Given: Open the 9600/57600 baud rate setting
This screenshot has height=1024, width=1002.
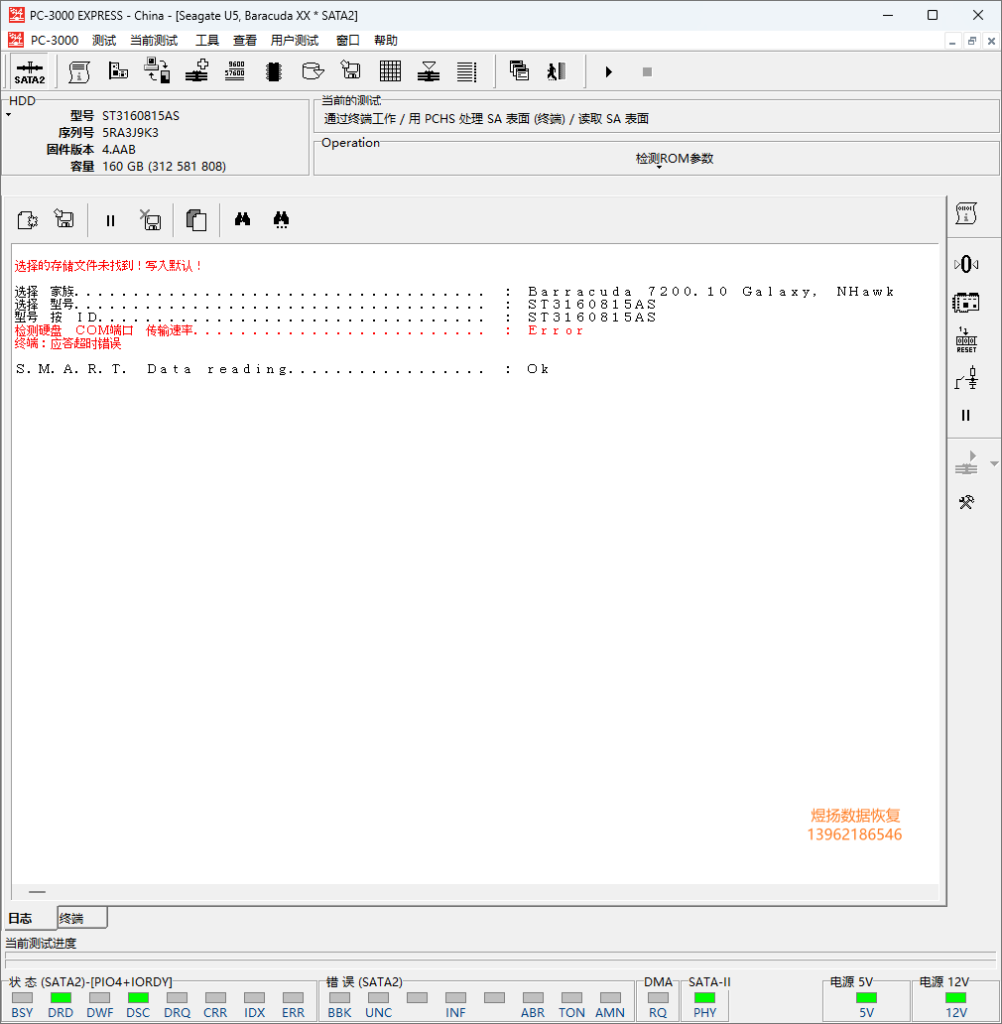Looking at the screenshot, I should (234, 71).
